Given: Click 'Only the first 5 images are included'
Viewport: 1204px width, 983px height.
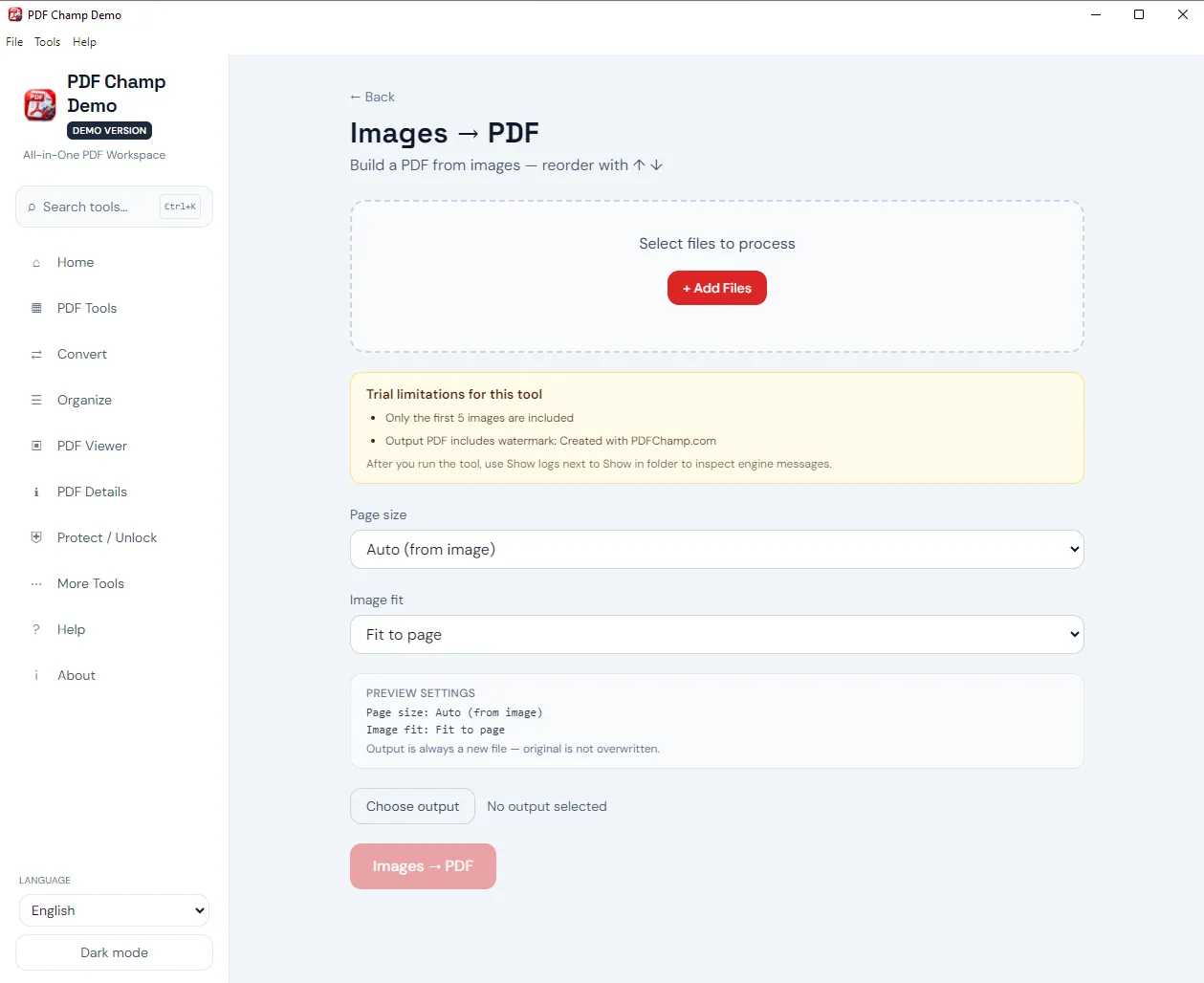Looking at the screenshot, I should point(479,418).
